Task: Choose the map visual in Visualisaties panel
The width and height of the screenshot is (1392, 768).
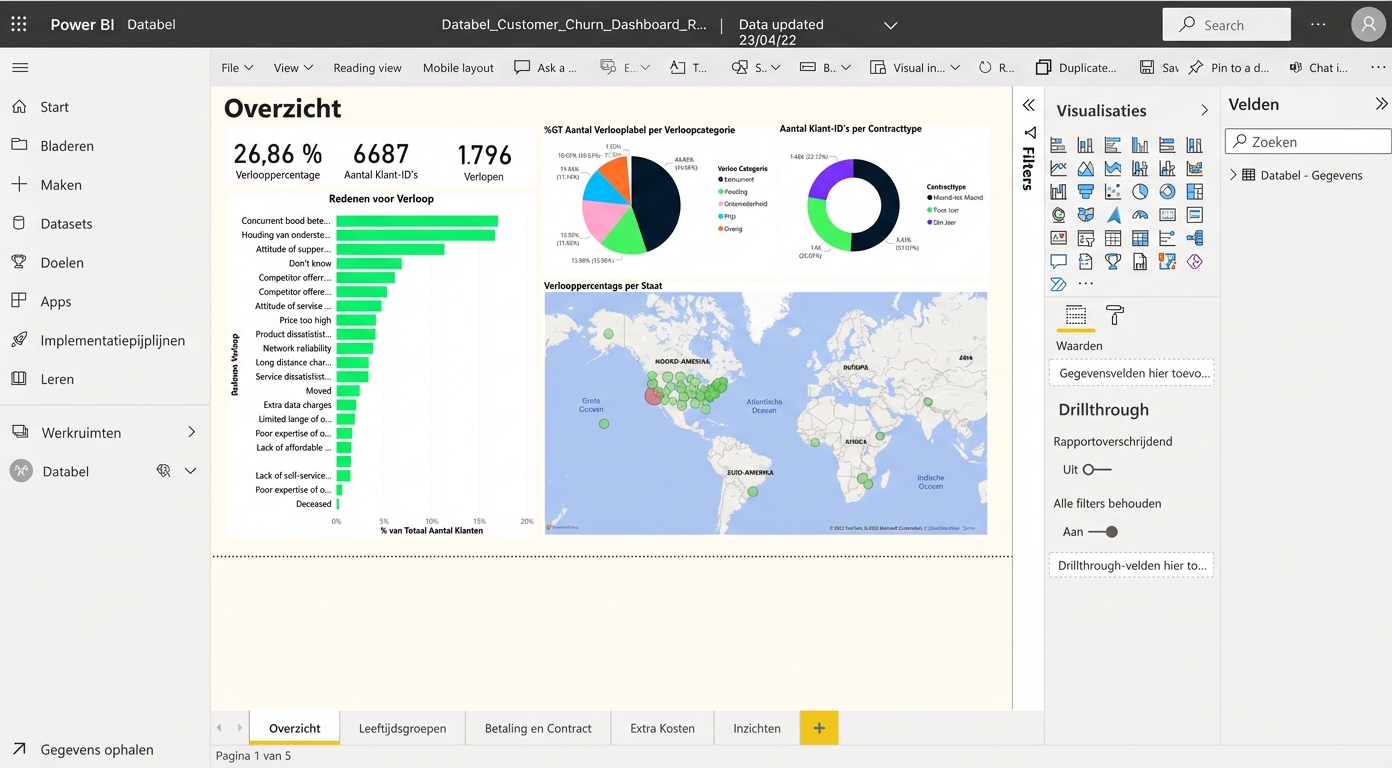Action: 1059,214
